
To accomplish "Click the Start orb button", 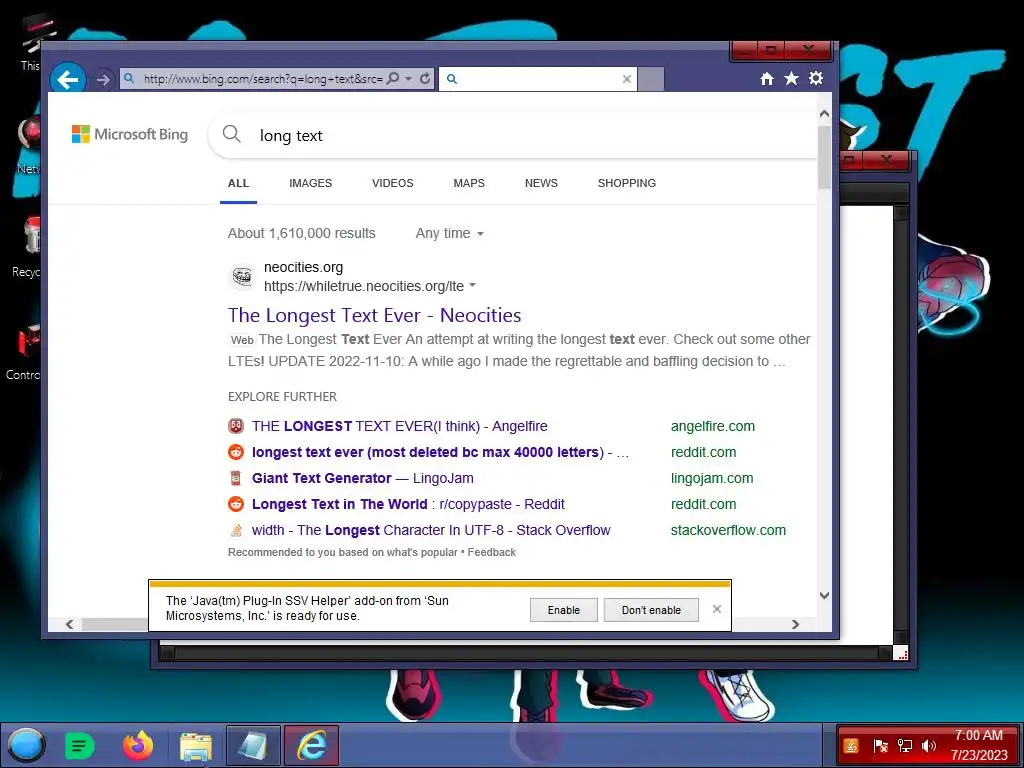I will tap(25, 745).
